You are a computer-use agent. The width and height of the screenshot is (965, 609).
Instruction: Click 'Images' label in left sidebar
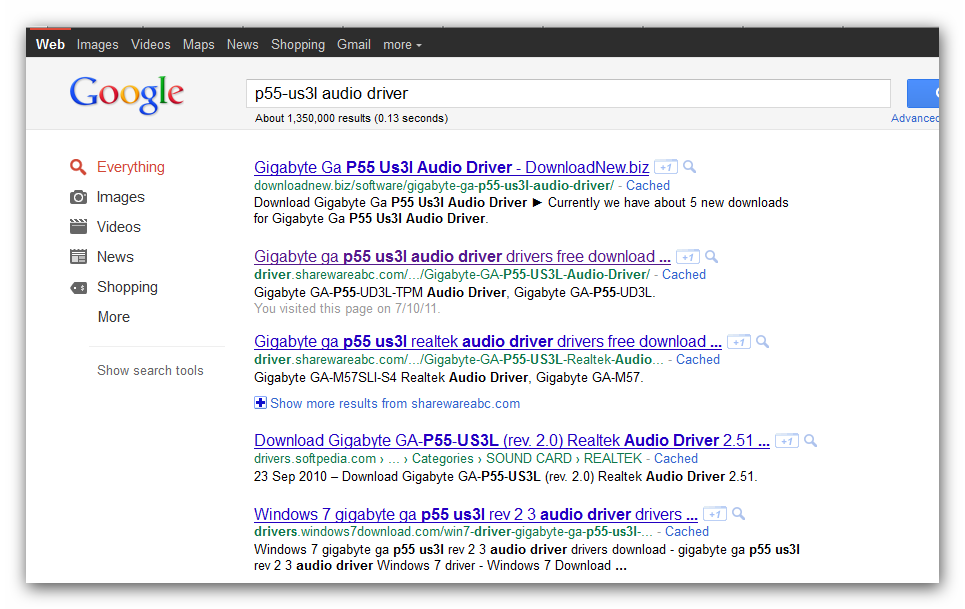(121, 197)
